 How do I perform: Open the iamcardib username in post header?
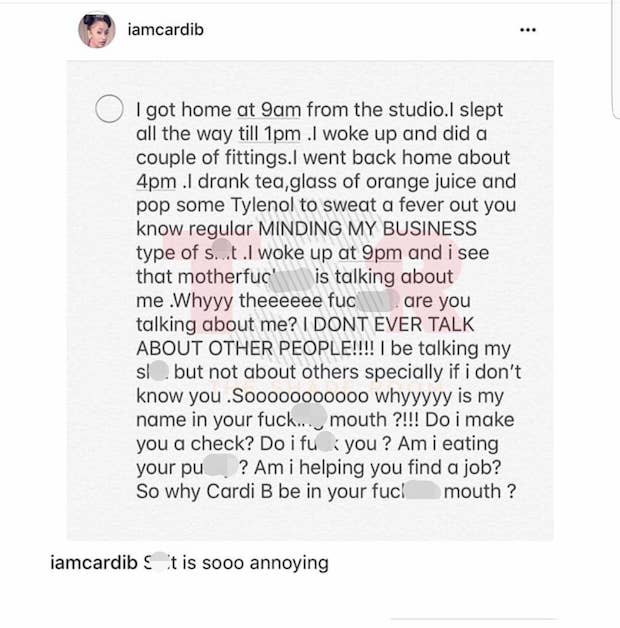(165, 30)
